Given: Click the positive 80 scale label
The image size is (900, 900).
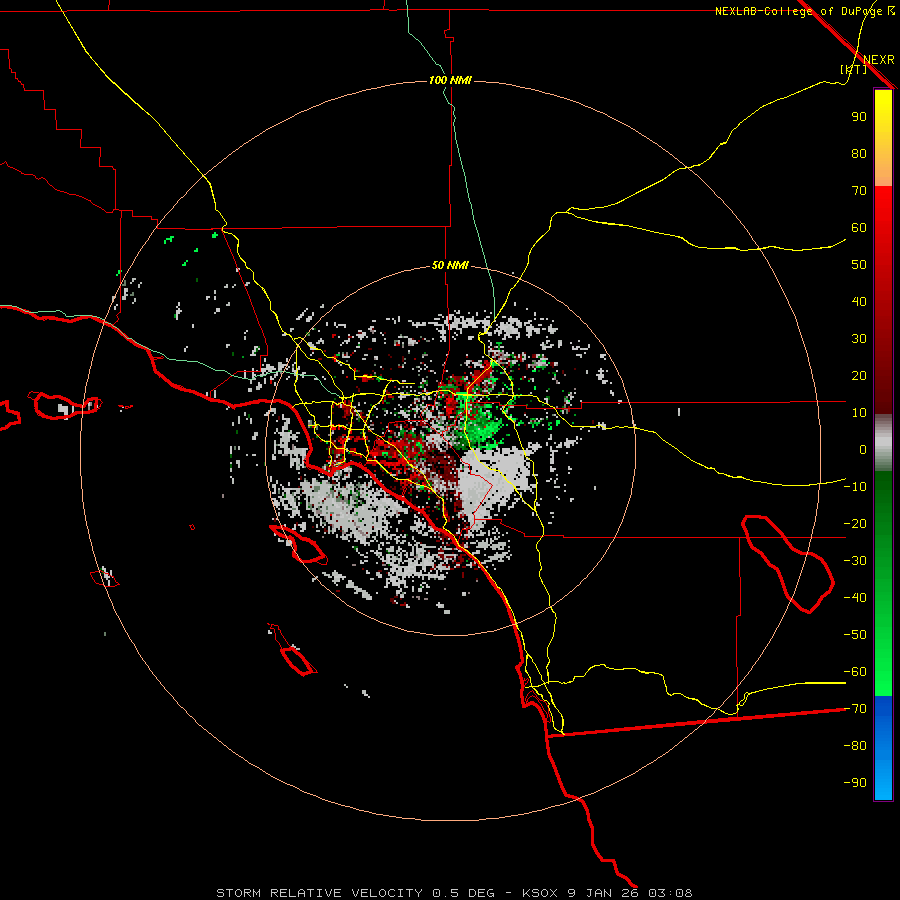Looking at the screenshot, I should pos(859,153).
